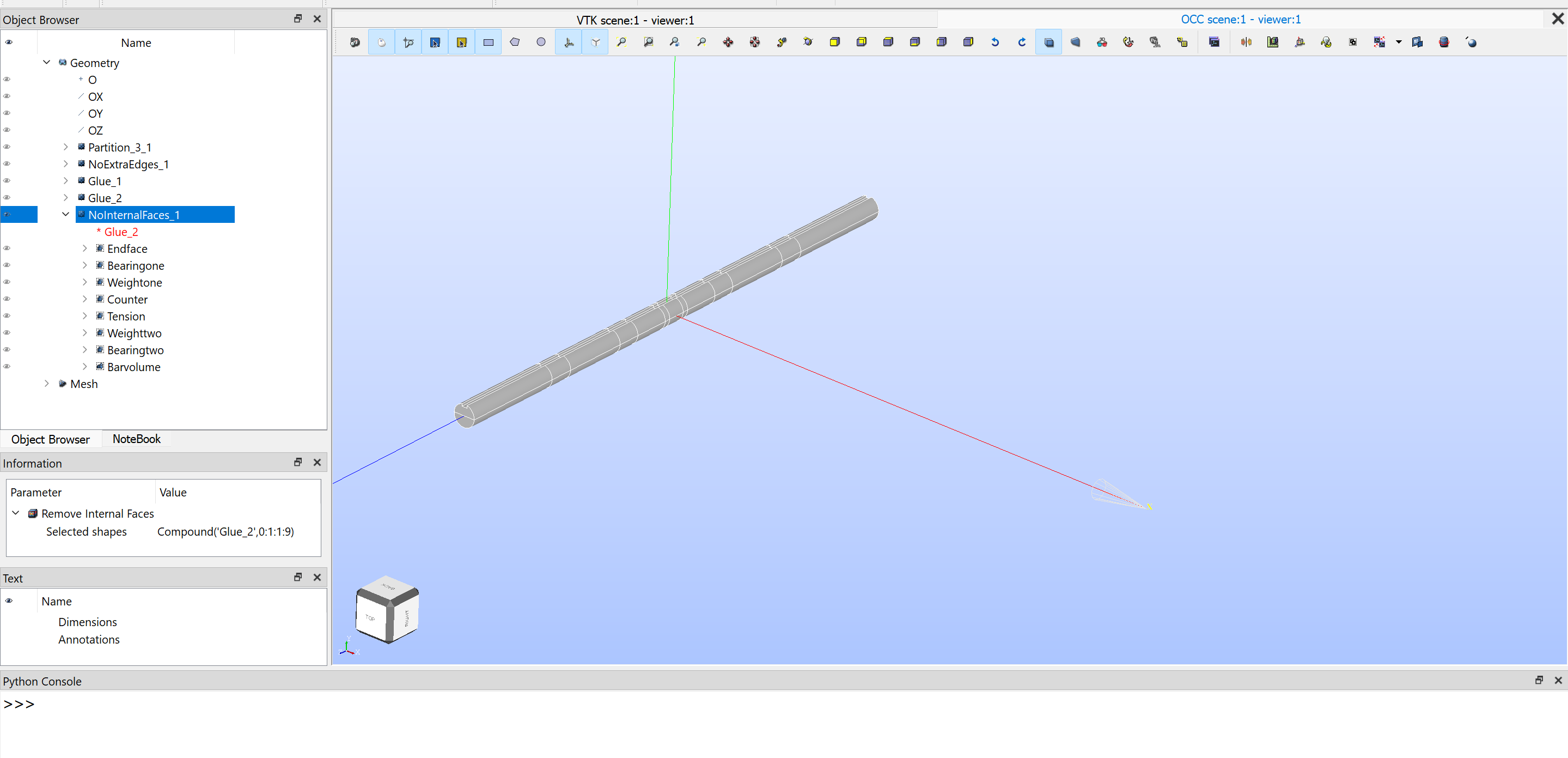Click the panning arrows icon
1568x758 pixels.
[728, 42]
